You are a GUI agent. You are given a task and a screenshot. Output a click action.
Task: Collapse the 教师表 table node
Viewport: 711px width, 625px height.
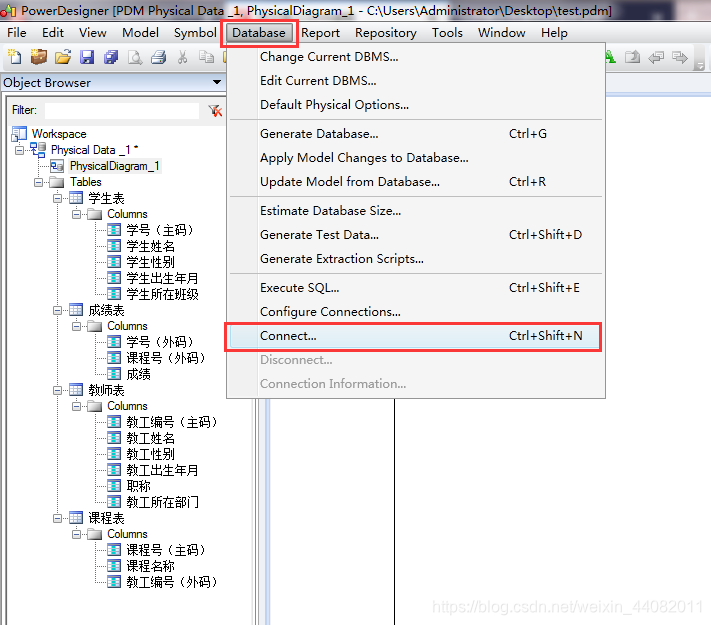pyautogui.click(x=58, y=390)
